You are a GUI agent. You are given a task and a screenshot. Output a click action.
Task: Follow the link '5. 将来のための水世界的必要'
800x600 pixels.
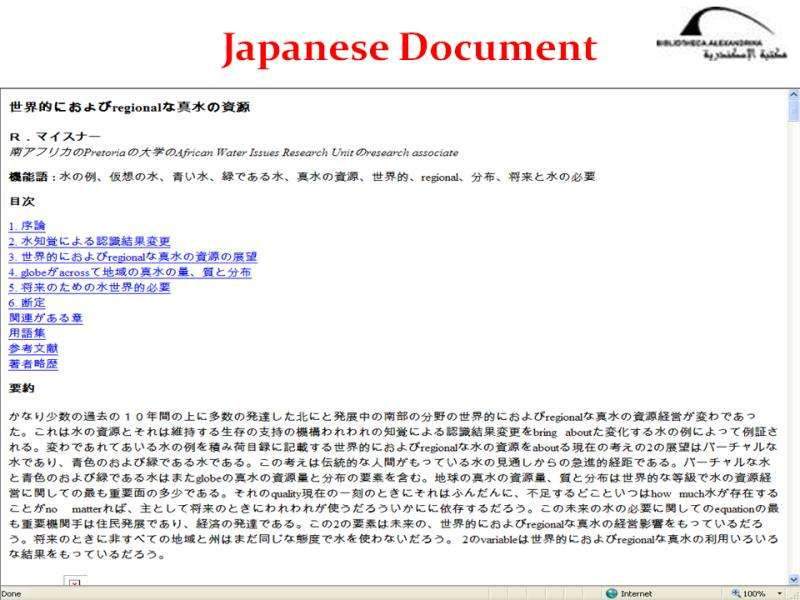point(89,287)
